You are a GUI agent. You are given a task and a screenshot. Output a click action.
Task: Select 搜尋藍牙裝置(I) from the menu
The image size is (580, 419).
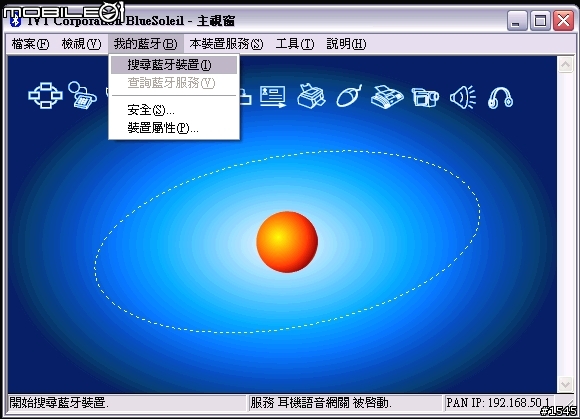(x=174, y=65)
